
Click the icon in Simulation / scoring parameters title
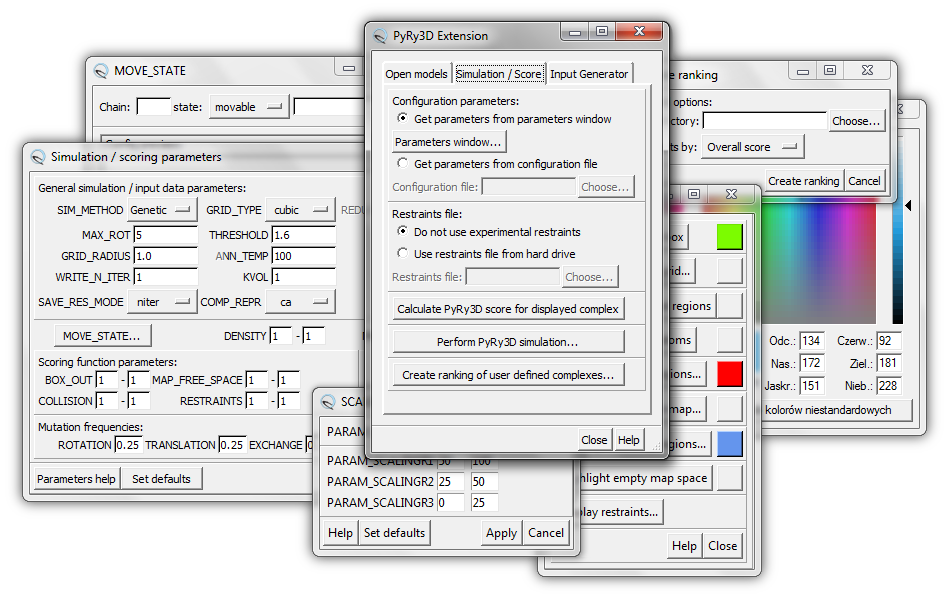click(x=38, y=157)
